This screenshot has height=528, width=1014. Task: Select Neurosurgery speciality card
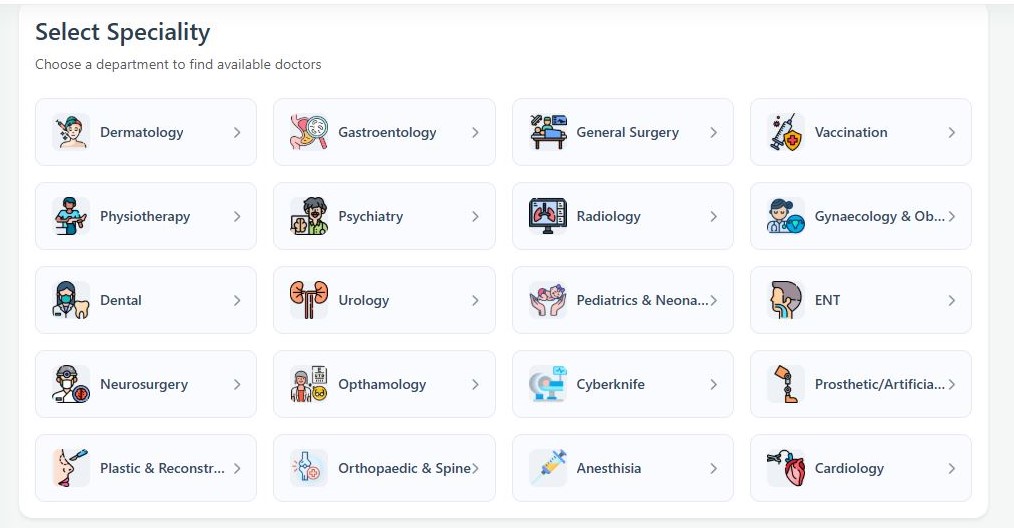click(146, 384)
